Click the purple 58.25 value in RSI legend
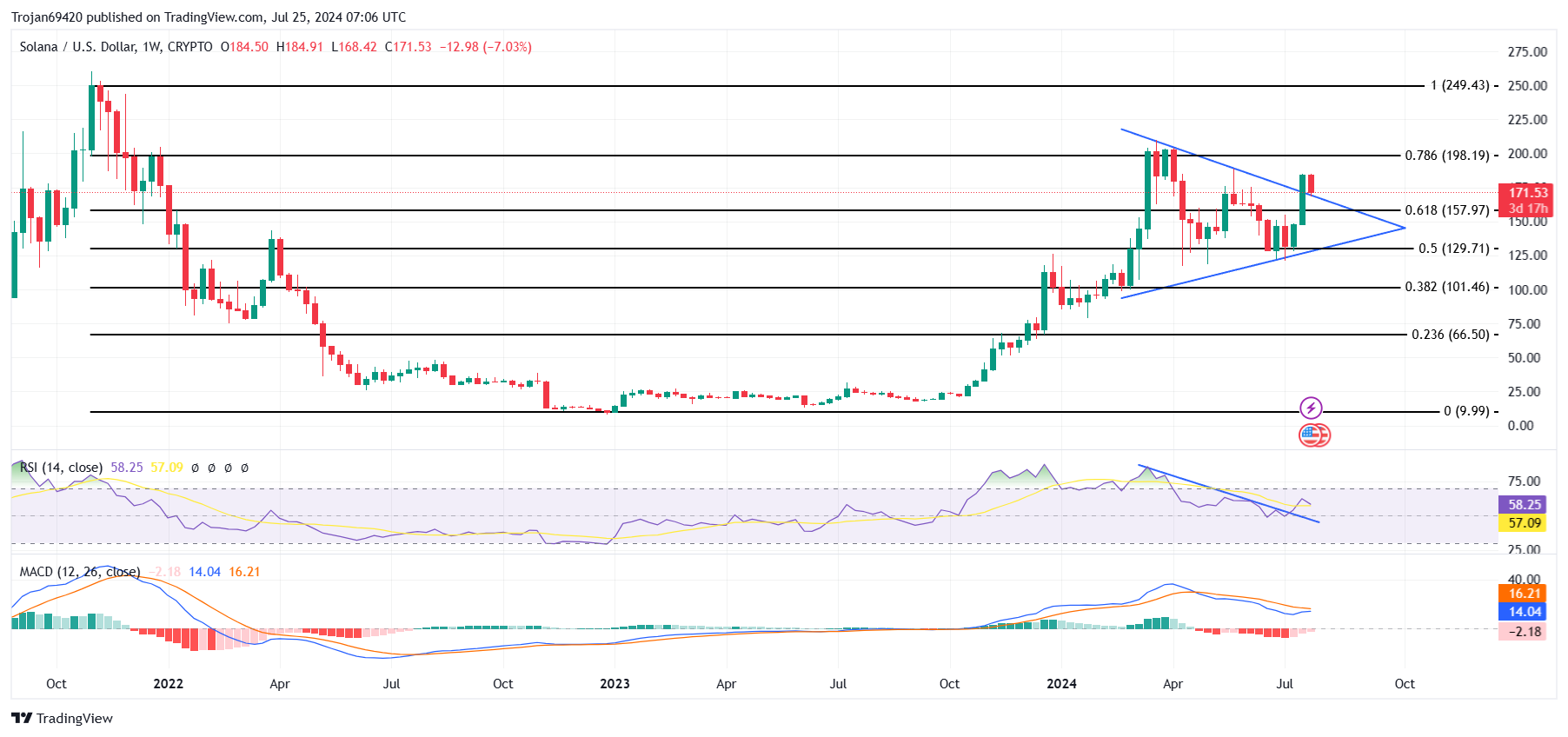 point(127,468)
